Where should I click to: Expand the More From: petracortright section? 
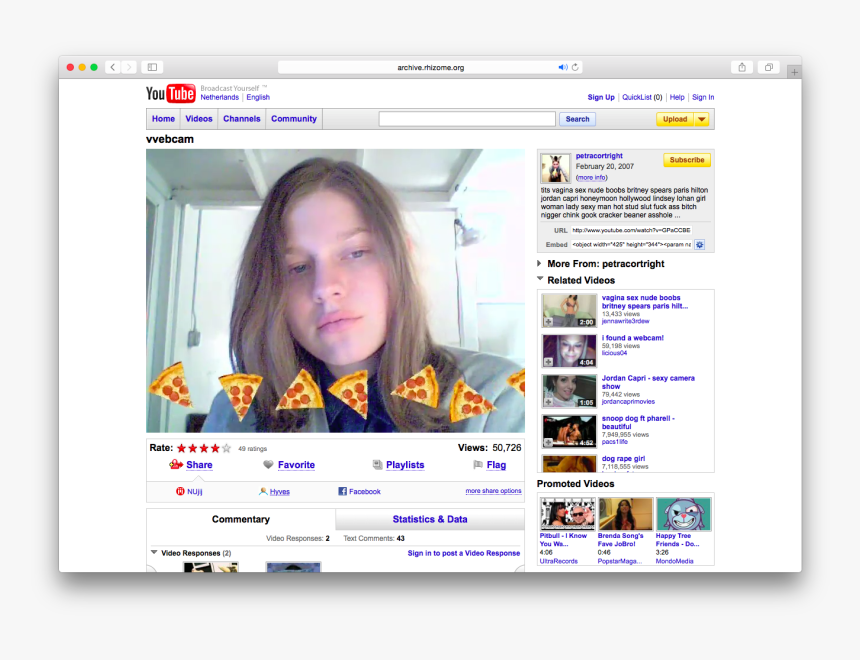[x=539, y=264]
